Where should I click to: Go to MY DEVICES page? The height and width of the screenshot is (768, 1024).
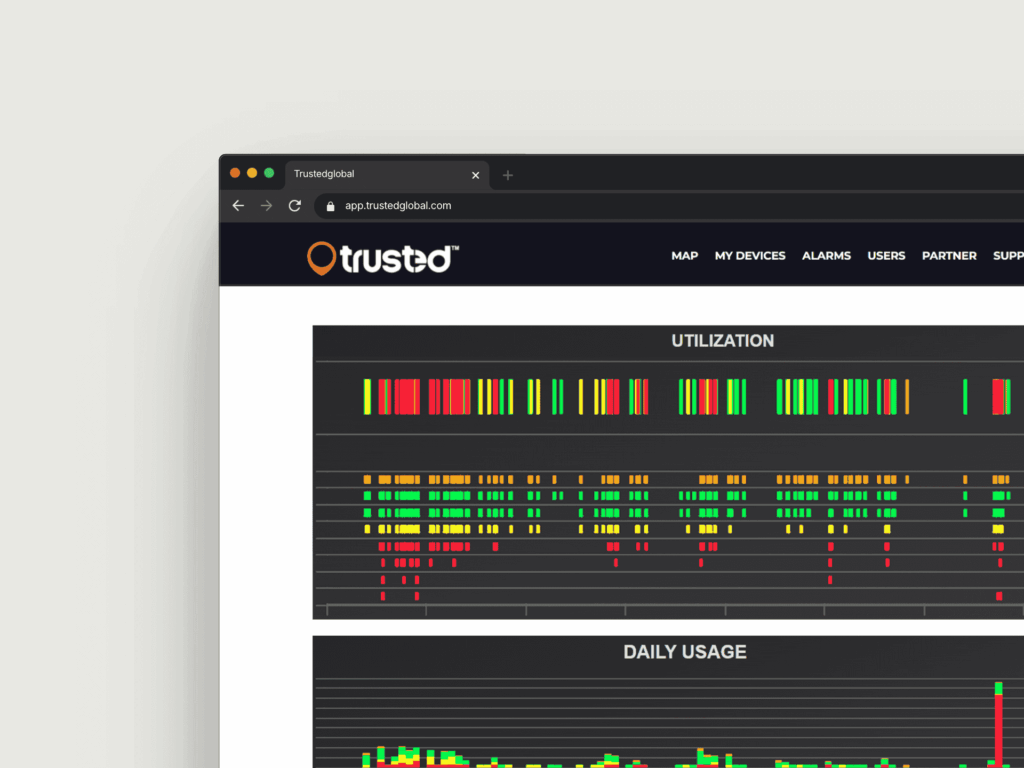[750, 256]
